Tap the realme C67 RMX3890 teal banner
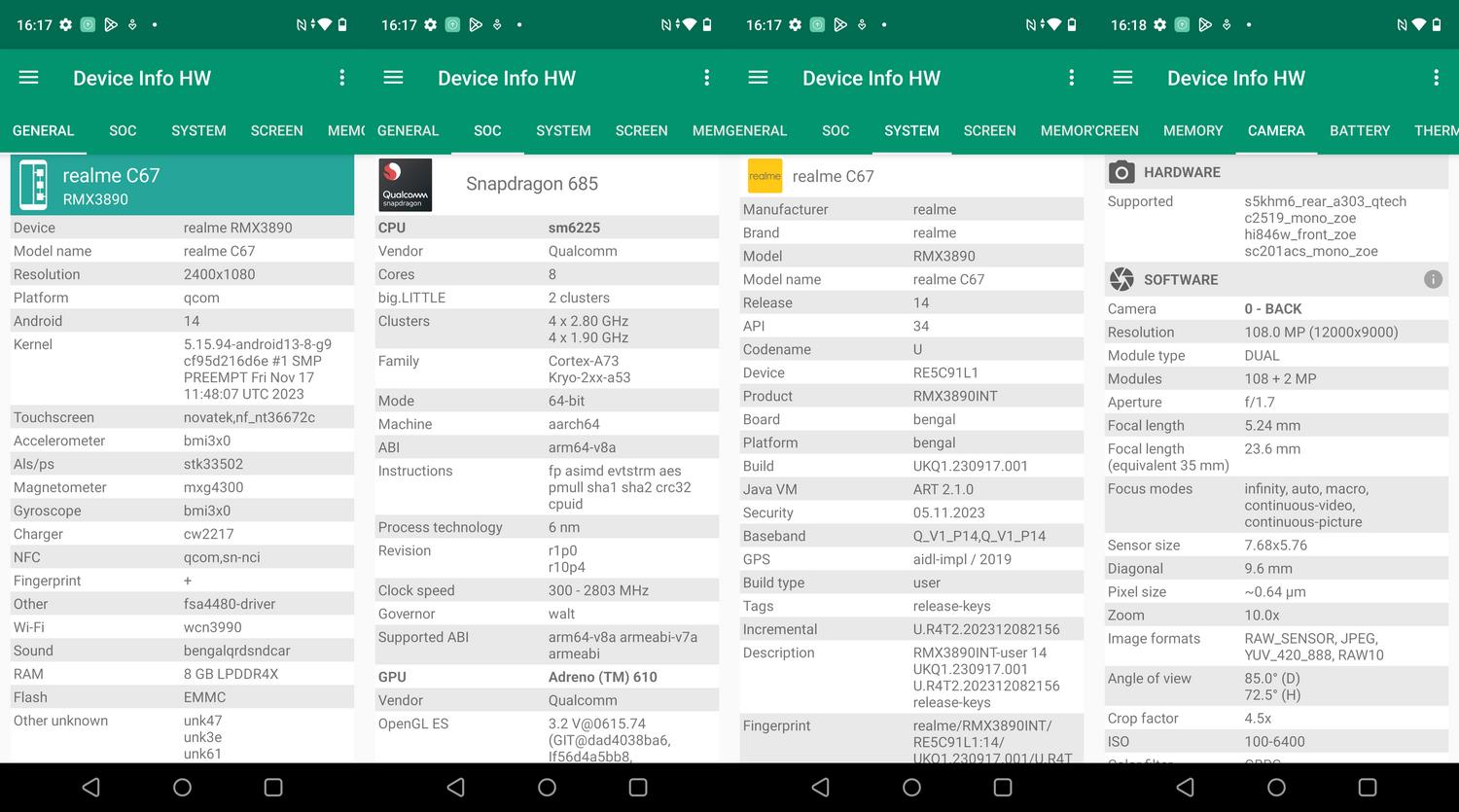This screenshot has height=812, width=1459. pos(182,185)
